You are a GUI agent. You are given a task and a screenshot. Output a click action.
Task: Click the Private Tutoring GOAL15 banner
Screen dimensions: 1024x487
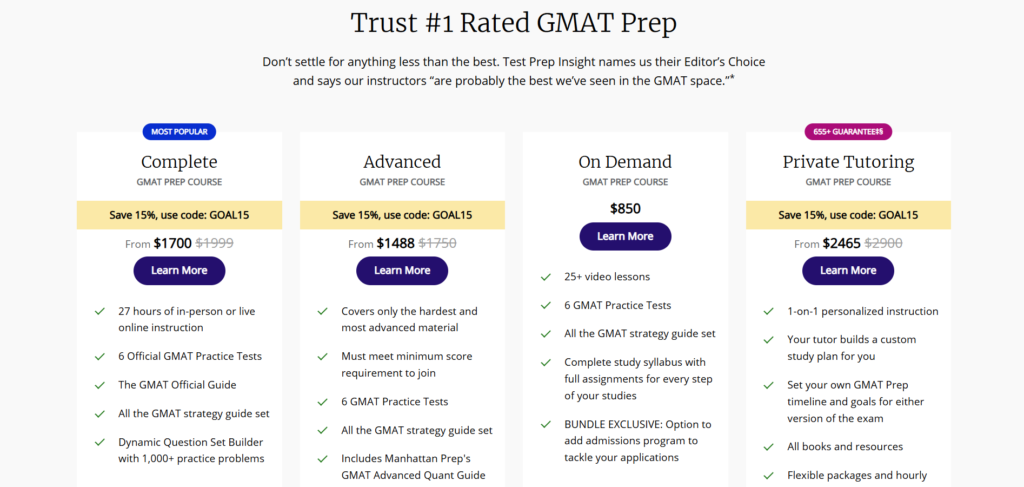tap(848, 215)
